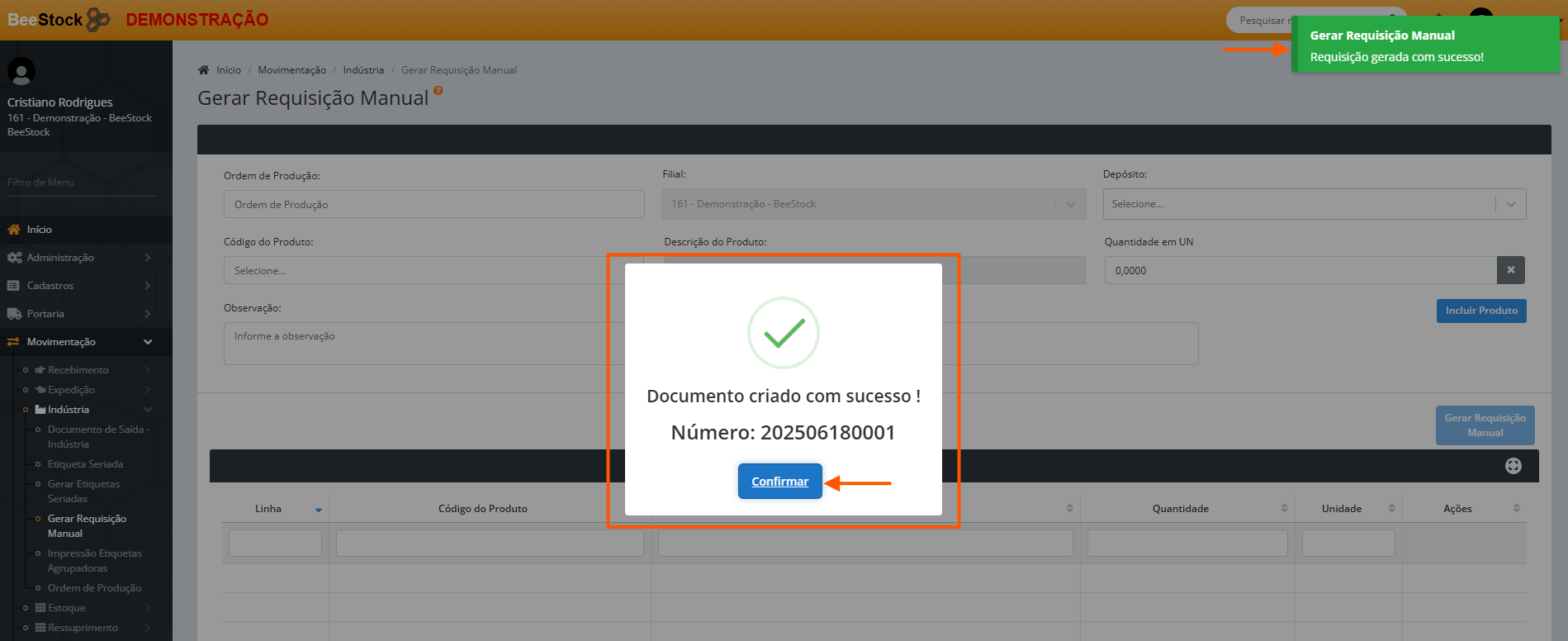This screenshot has height=641, width=1568.
Task: Click the user avatar in sidebar
Action: pos(21,72)
